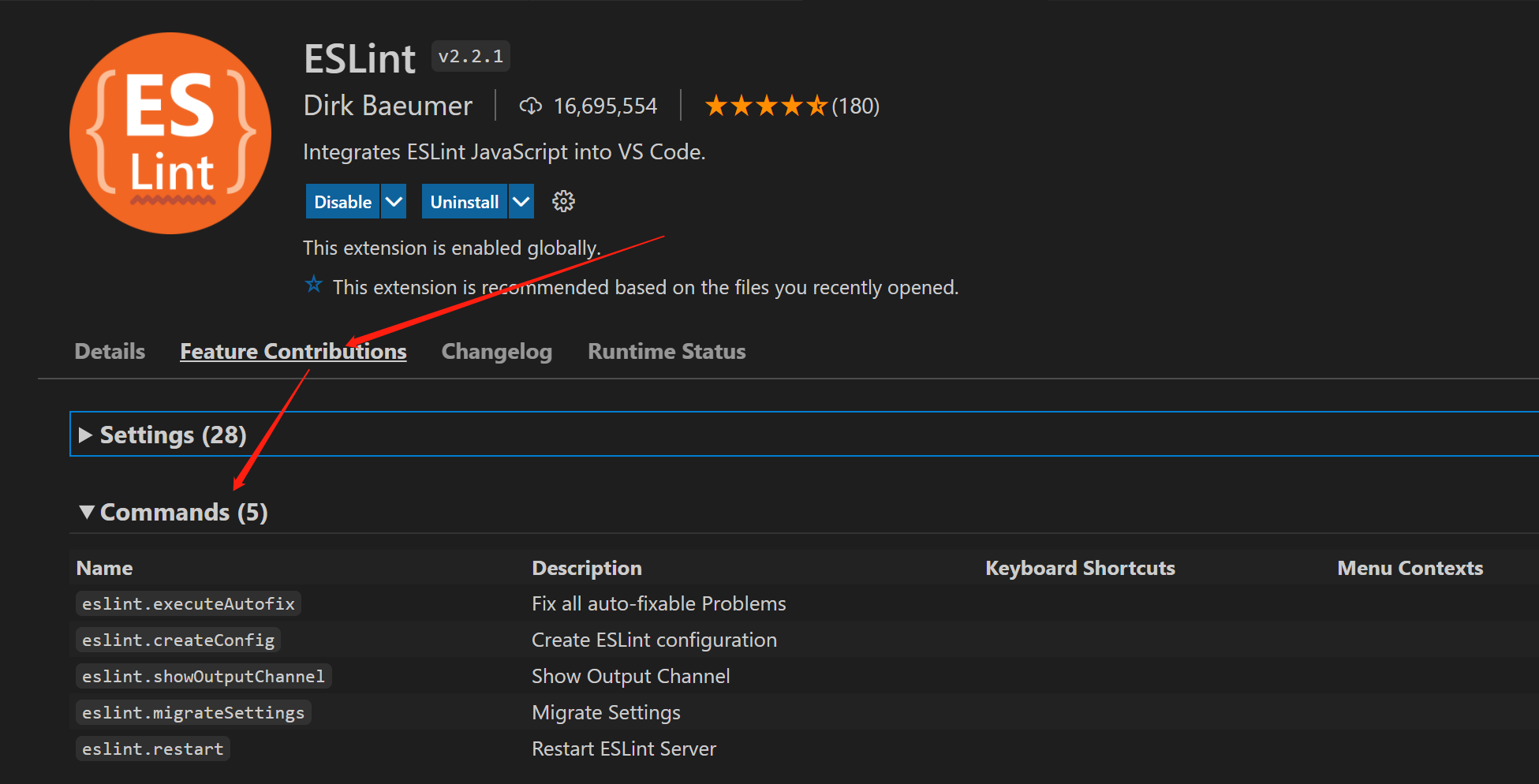Click the Dirk Baeumer publisher link

[x=387, y=106]
